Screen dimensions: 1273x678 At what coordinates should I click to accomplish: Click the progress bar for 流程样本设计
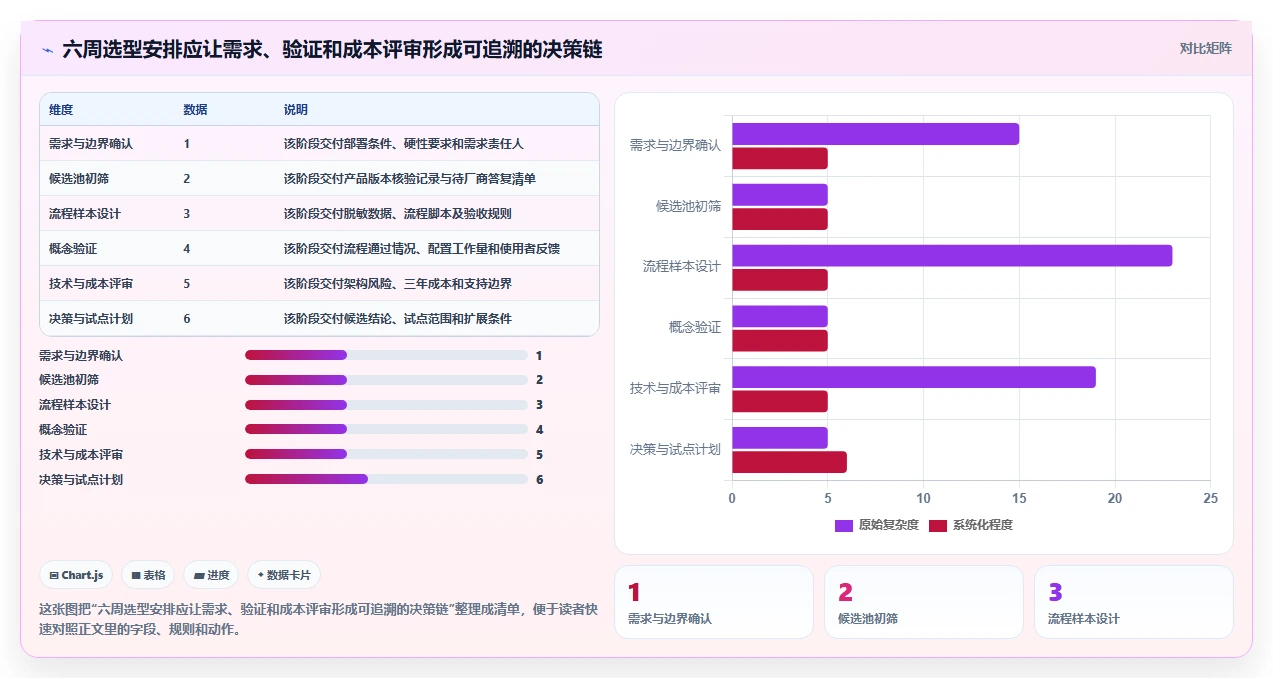pyautogui.click(x=386, y=405)
